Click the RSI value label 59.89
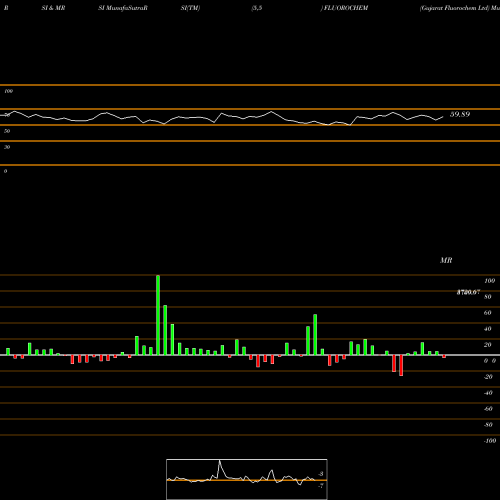This screenshot has height=500, width=500. [x=460, y=114]
